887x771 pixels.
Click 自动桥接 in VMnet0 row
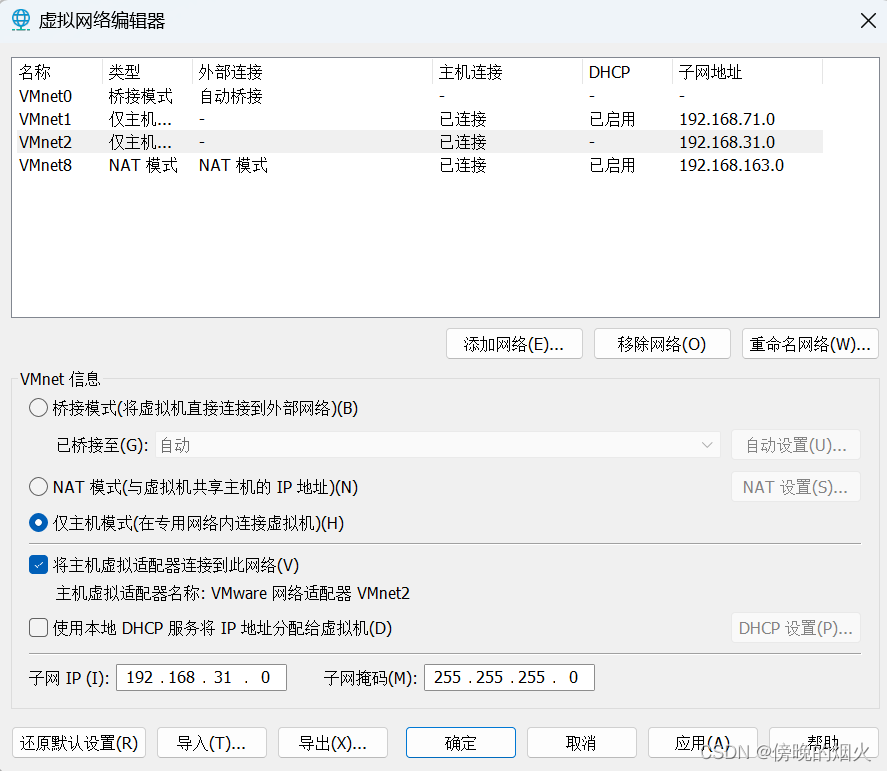[x=231, y=96]
